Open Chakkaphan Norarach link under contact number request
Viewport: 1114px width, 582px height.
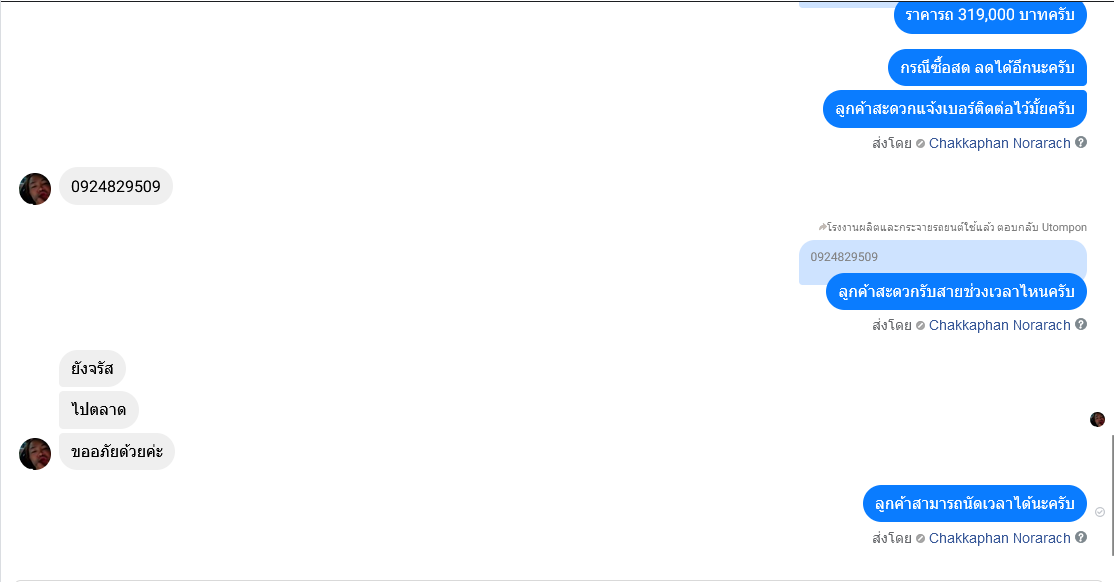pos(999,144)
